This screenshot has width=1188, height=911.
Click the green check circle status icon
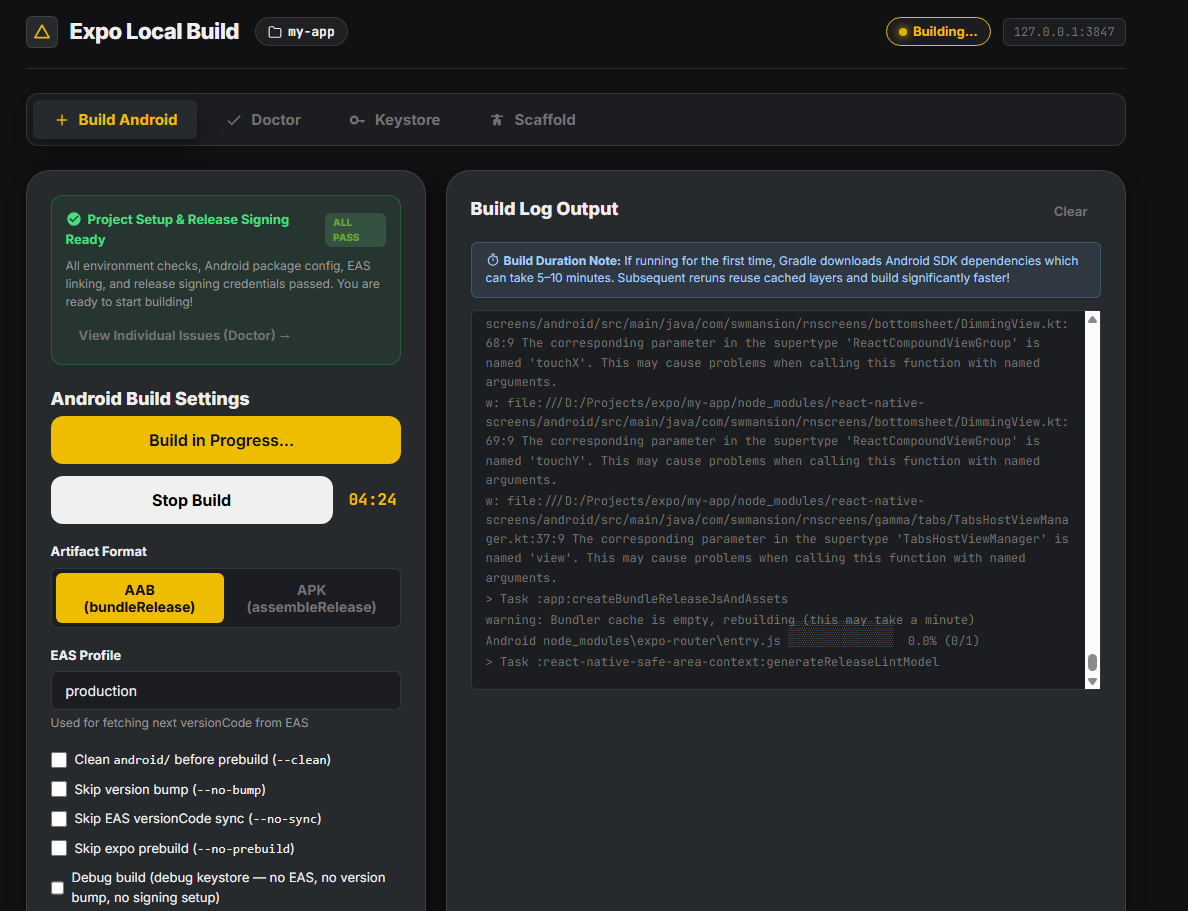(x=73, y=219)
